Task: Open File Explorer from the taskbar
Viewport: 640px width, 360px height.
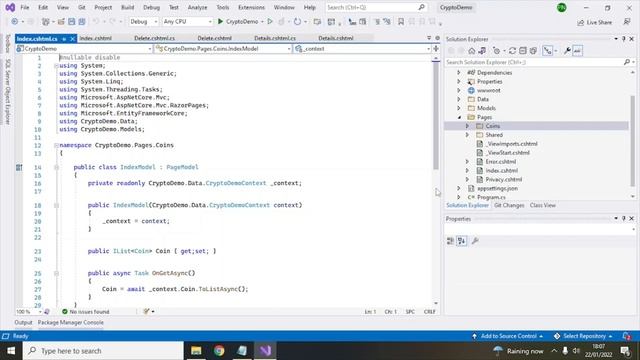Action: point(196,351)
